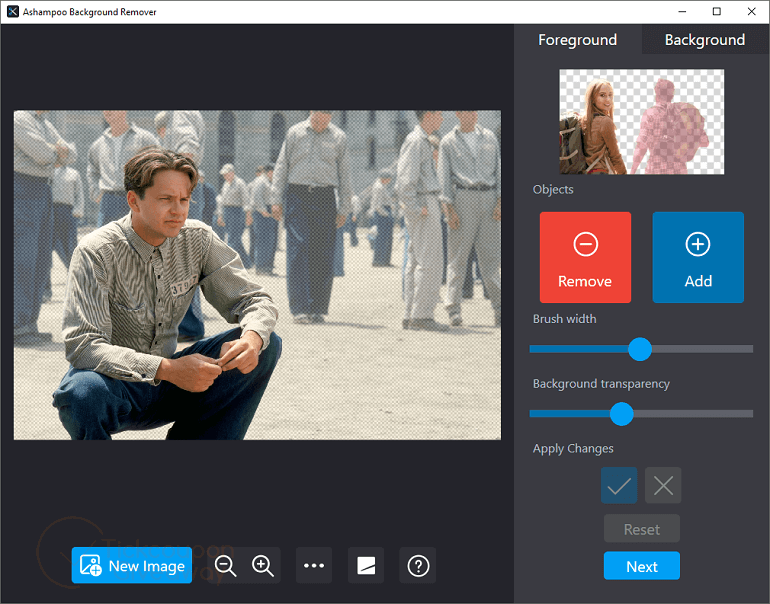Click the before/after comparison icon
This screenshot has height=604, width=770.
(366, 565)
